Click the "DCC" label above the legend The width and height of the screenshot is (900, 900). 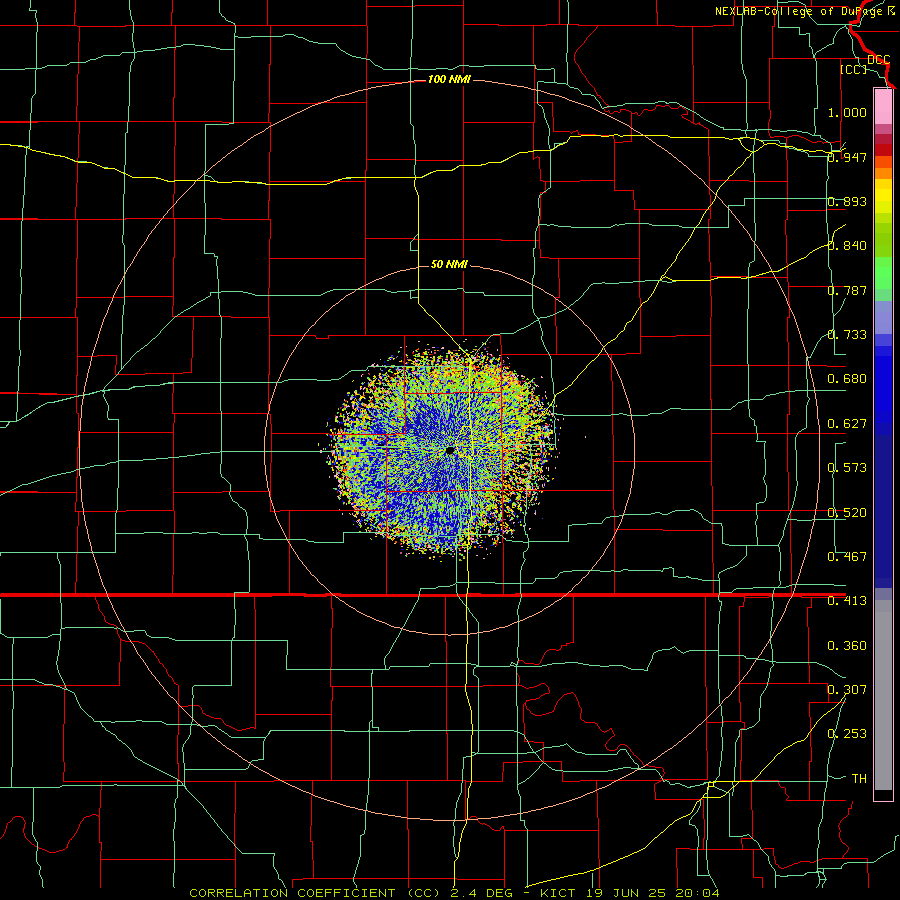coord(879,60)
